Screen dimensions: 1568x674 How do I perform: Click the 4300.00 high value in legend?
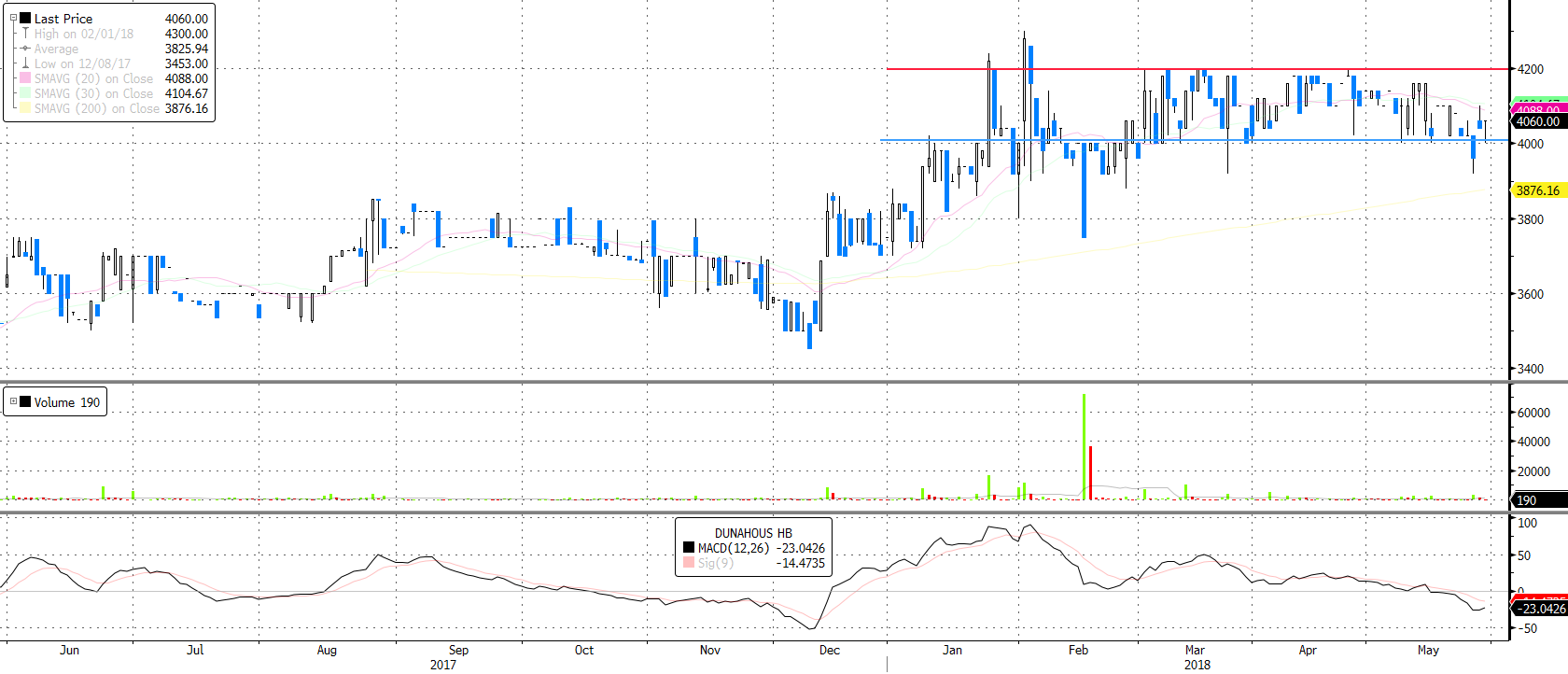pyautogui.click(x=187, y=34)
